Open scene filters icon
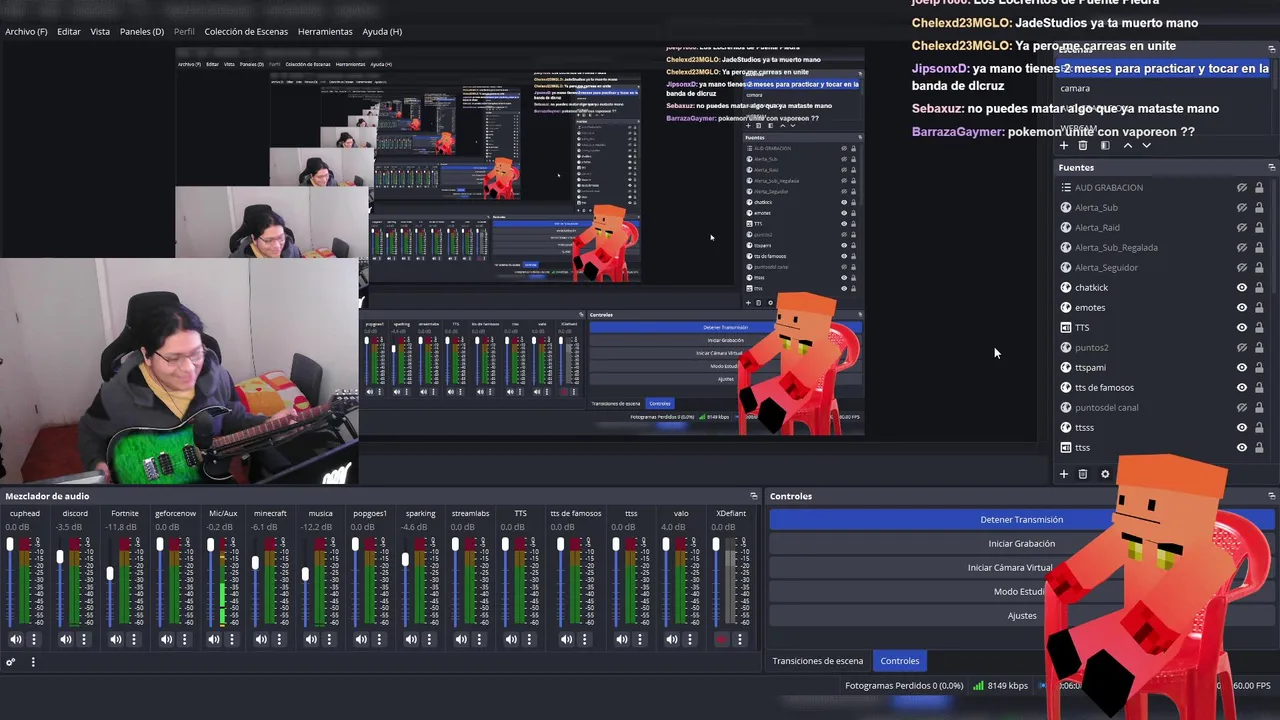Viewport: 1280px width, 720px height. [1105, 145]
